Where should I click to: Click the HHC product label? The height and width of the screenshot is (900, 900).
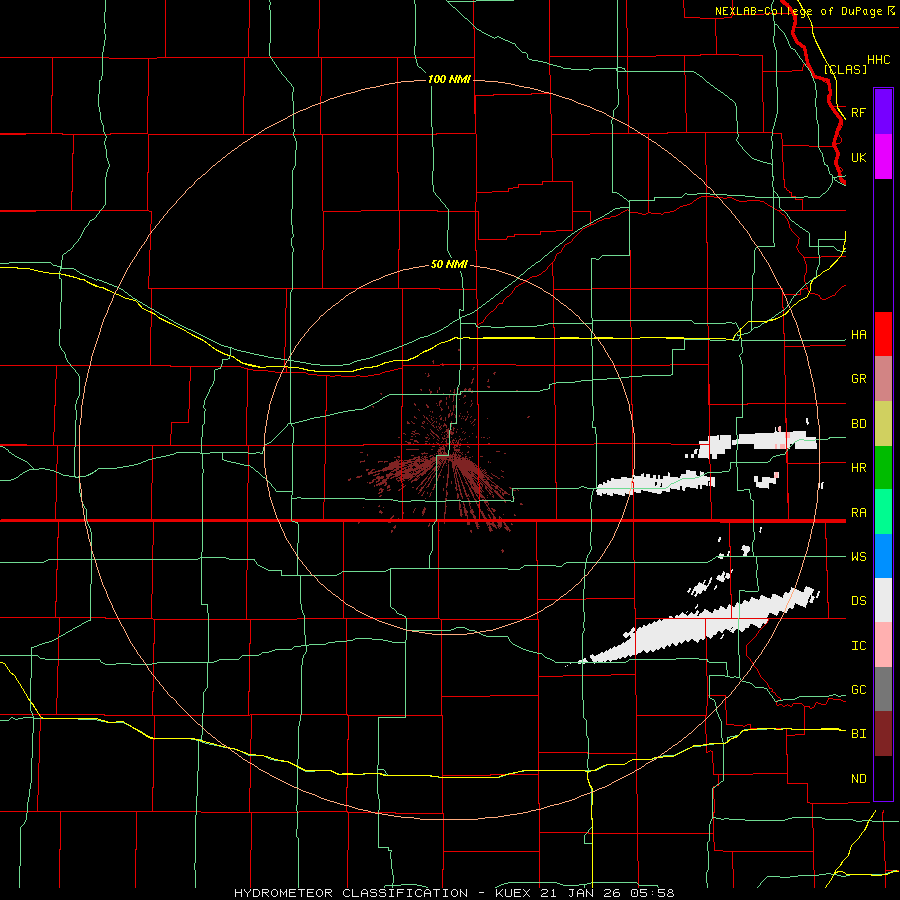879,60
